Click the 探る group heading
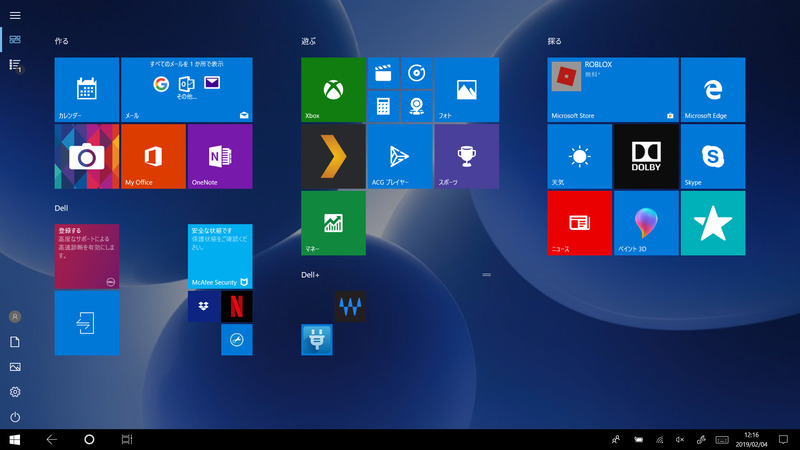Screen dimensions: 800x450 pyautogui.click(x=555, y=41)
